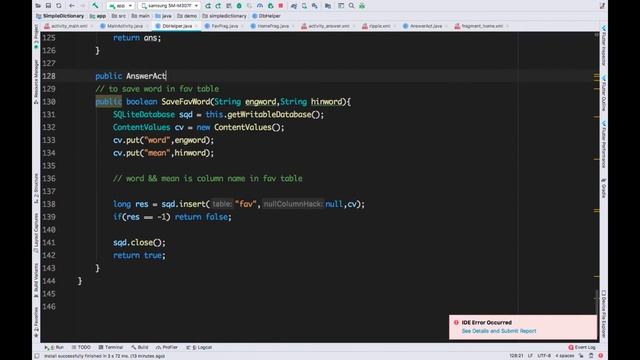Open the Profiler tool window

(167, 347)
